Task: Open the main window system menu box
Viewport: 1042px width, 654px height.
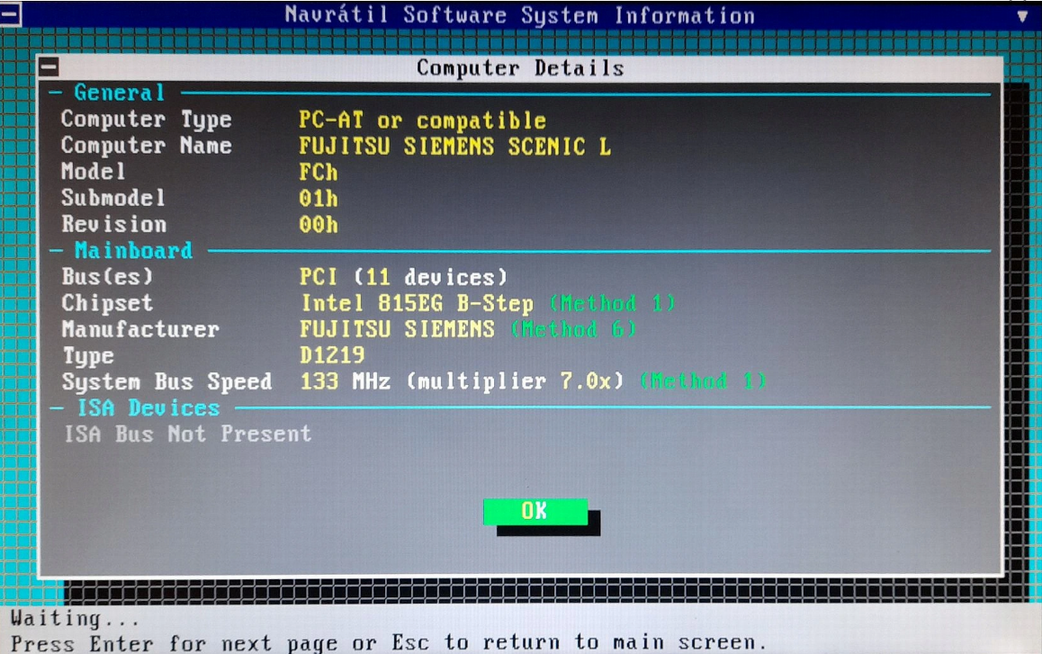Action: click(11, 15)
